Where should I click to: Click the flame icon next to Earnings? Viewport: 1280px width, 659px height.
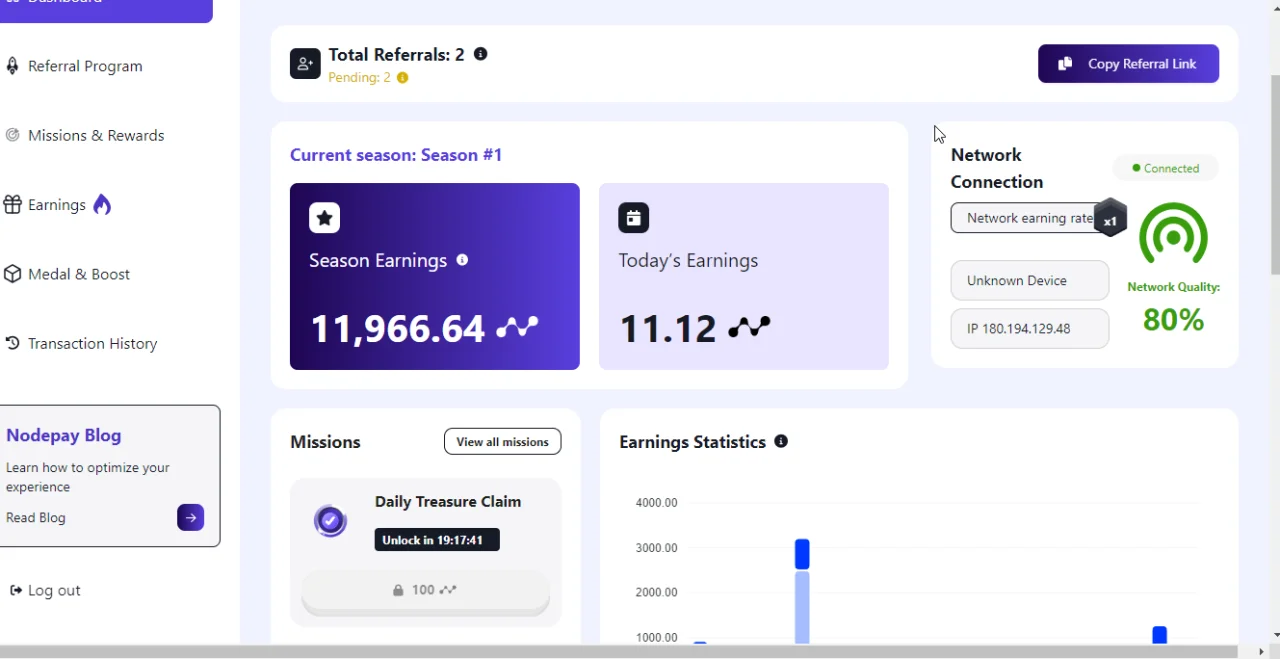click(x=102, y=205)
